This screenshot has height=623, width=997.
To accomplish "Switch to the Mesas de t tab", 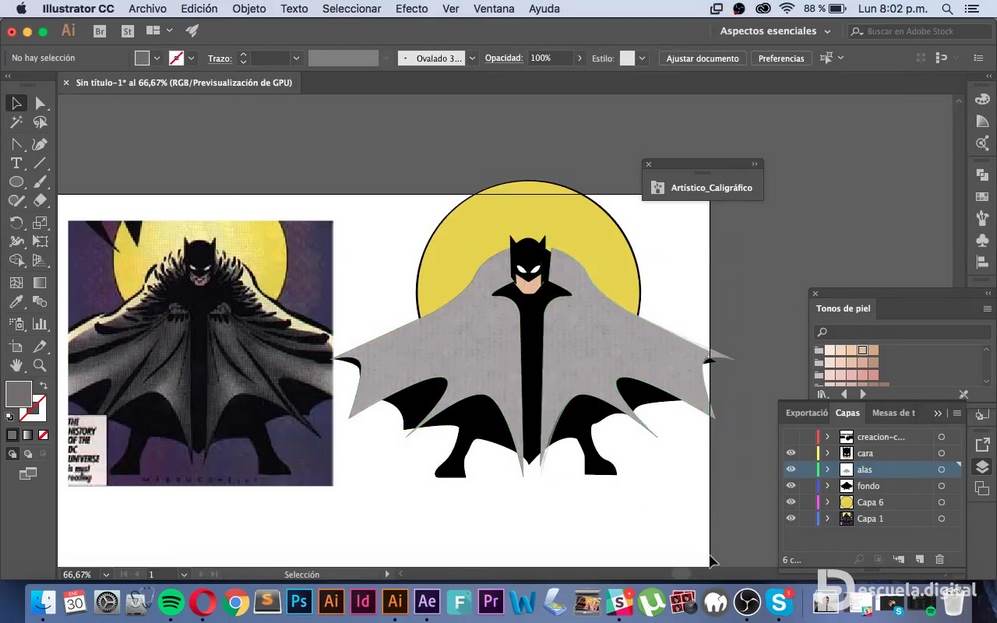I will pos(893,413).
